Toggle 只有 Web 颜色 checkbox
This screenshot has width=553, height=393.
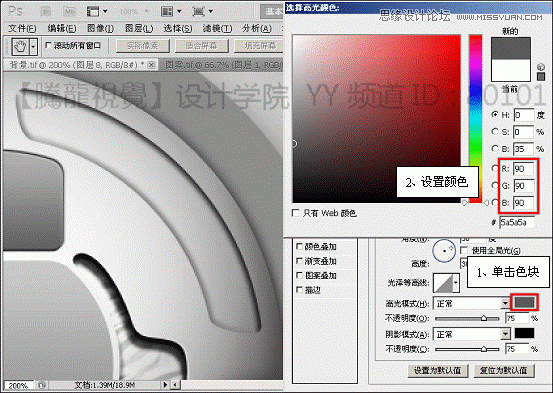296,213
